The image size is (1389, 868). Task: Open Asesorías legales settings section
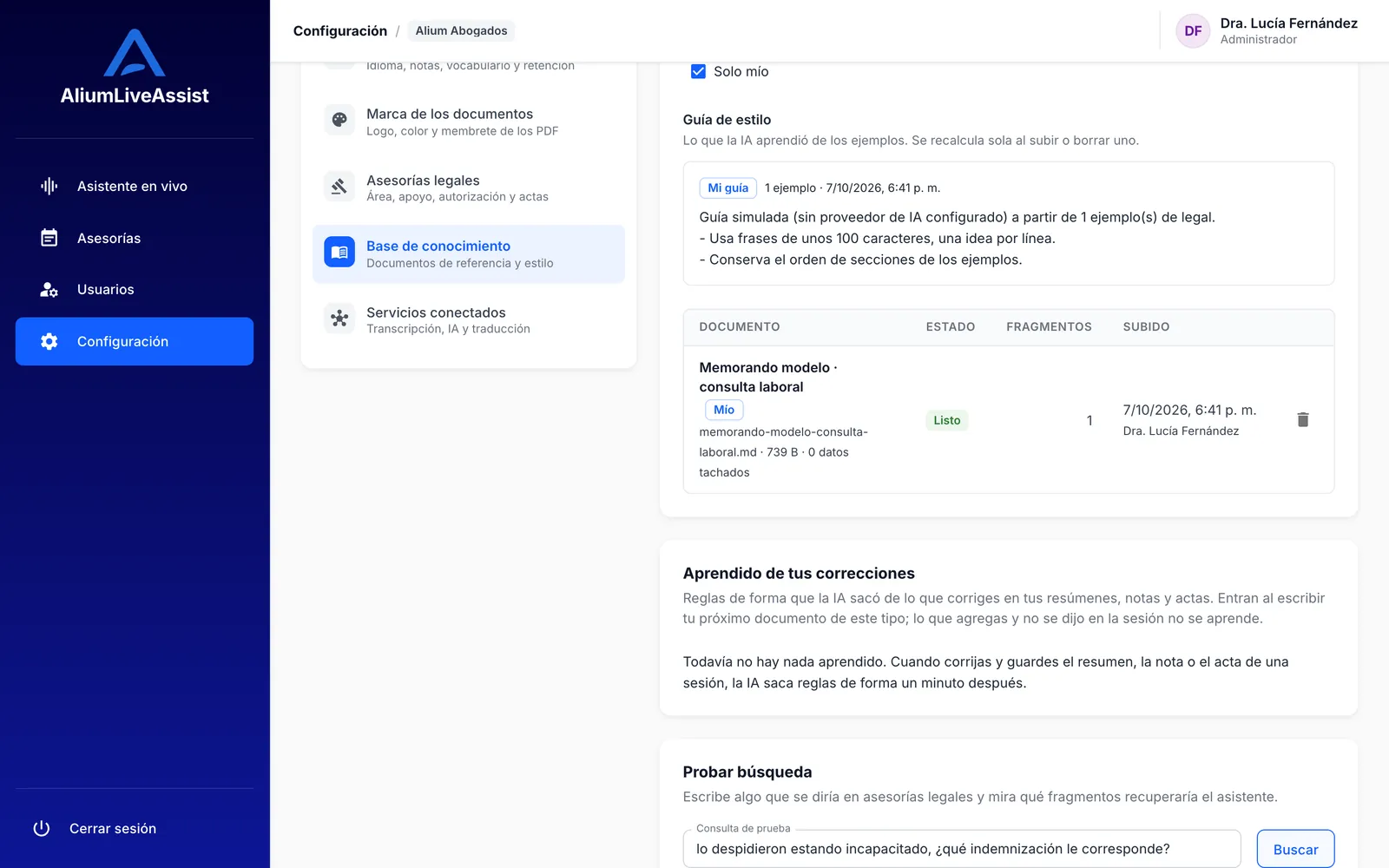click(x=469, y=187)
